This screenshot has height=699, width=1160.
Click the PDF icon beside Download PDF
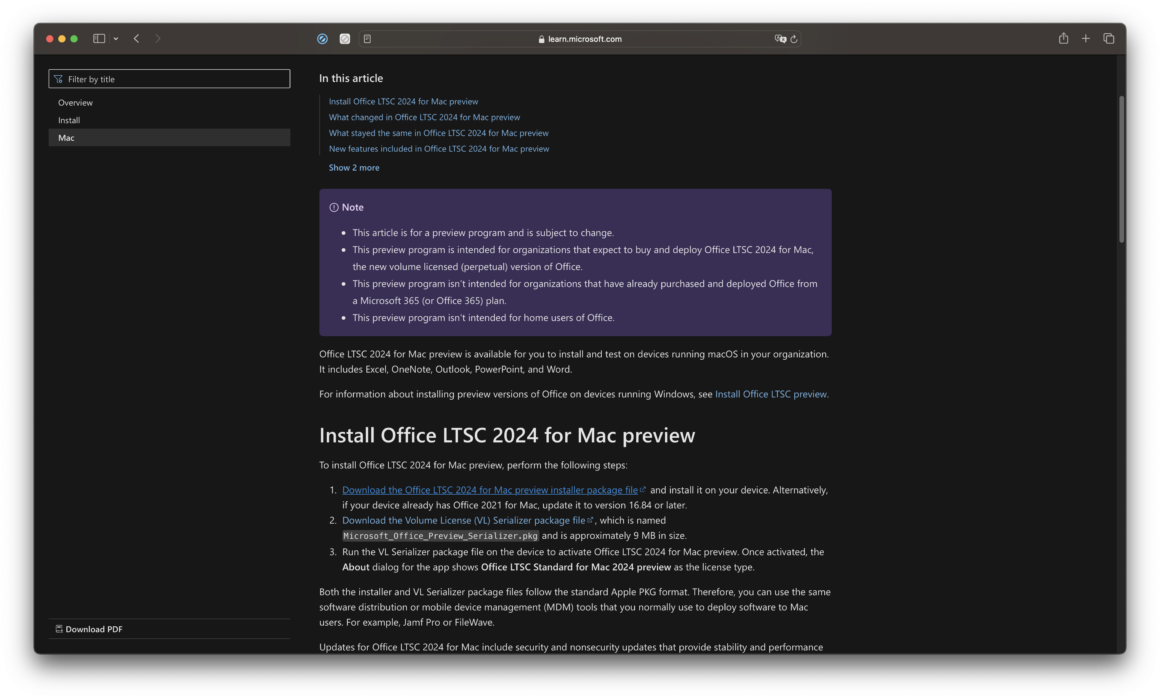(x=59, y=629)
